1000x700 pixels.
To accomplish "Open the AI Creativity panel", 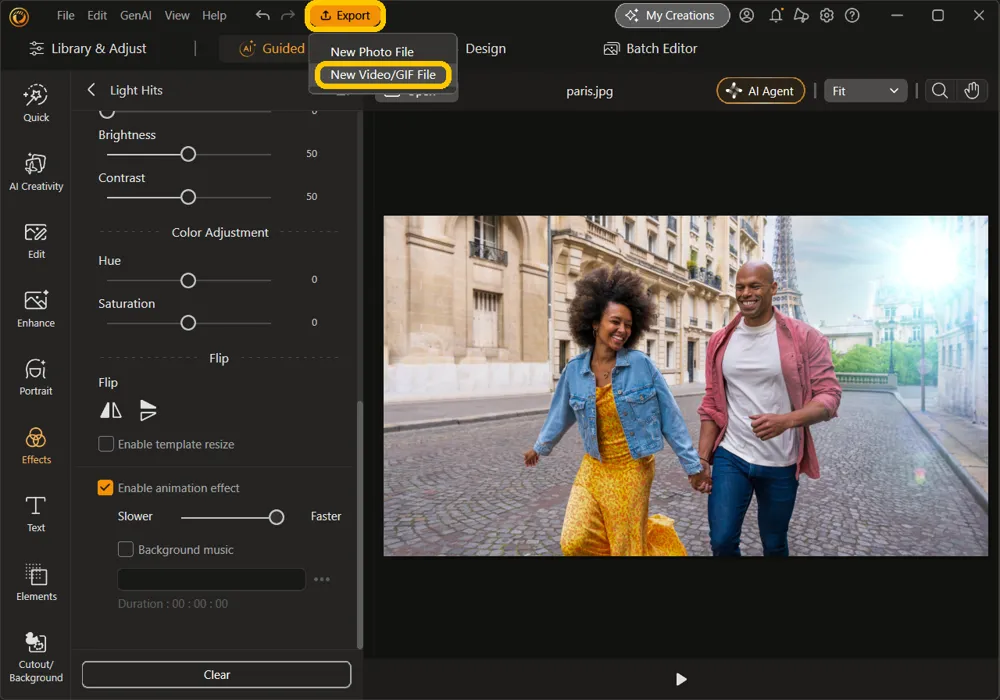I will pyautogui.click(x=36, y=172).
